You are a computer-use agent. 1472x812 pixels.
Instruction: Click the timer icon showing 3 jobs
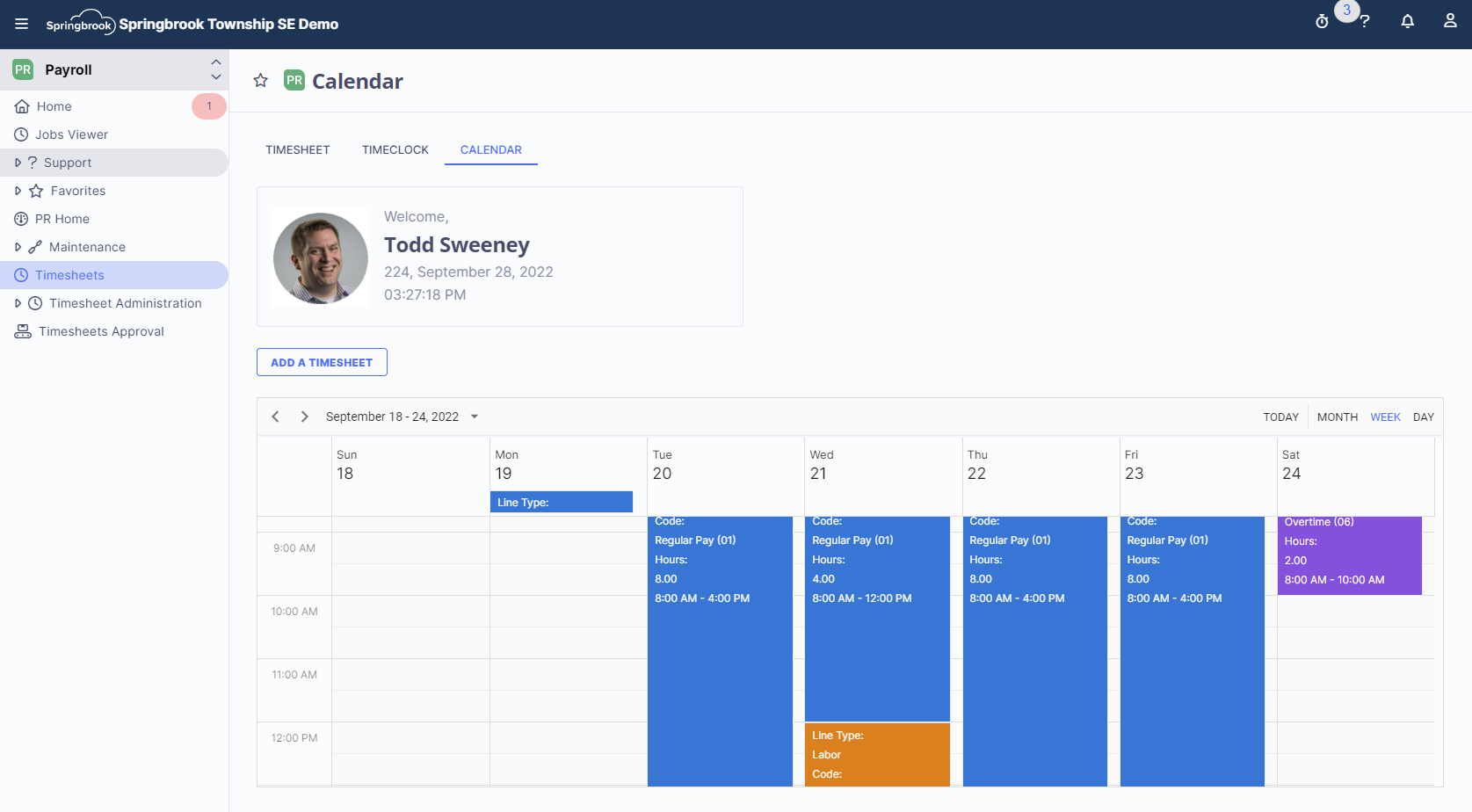tap(1322, 20)
